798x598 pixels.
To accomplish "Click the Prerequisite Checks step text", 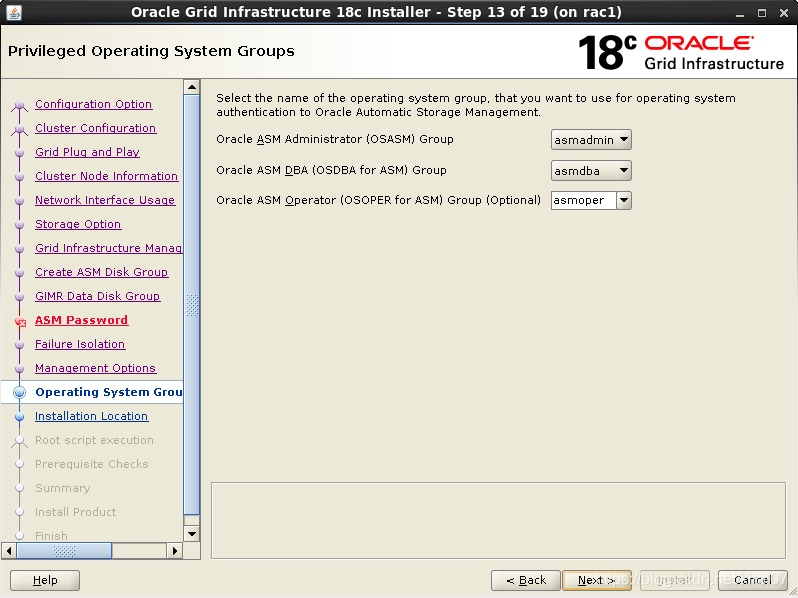I will coord(92,464).
